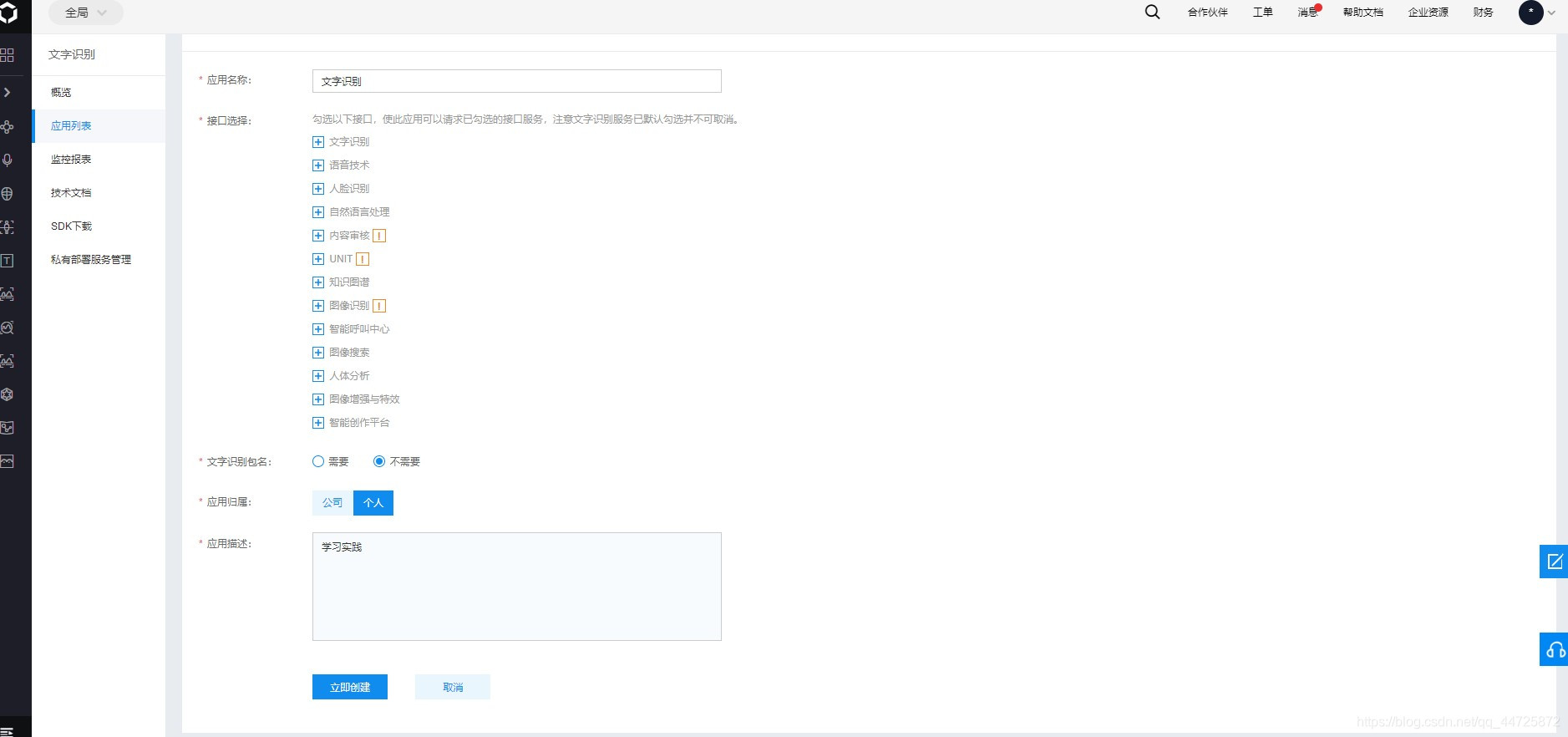Expand the 图像增强与特效 interface group
Image resolution: width=1568 pixels, height=737 pixels.
tap(317, 399)
